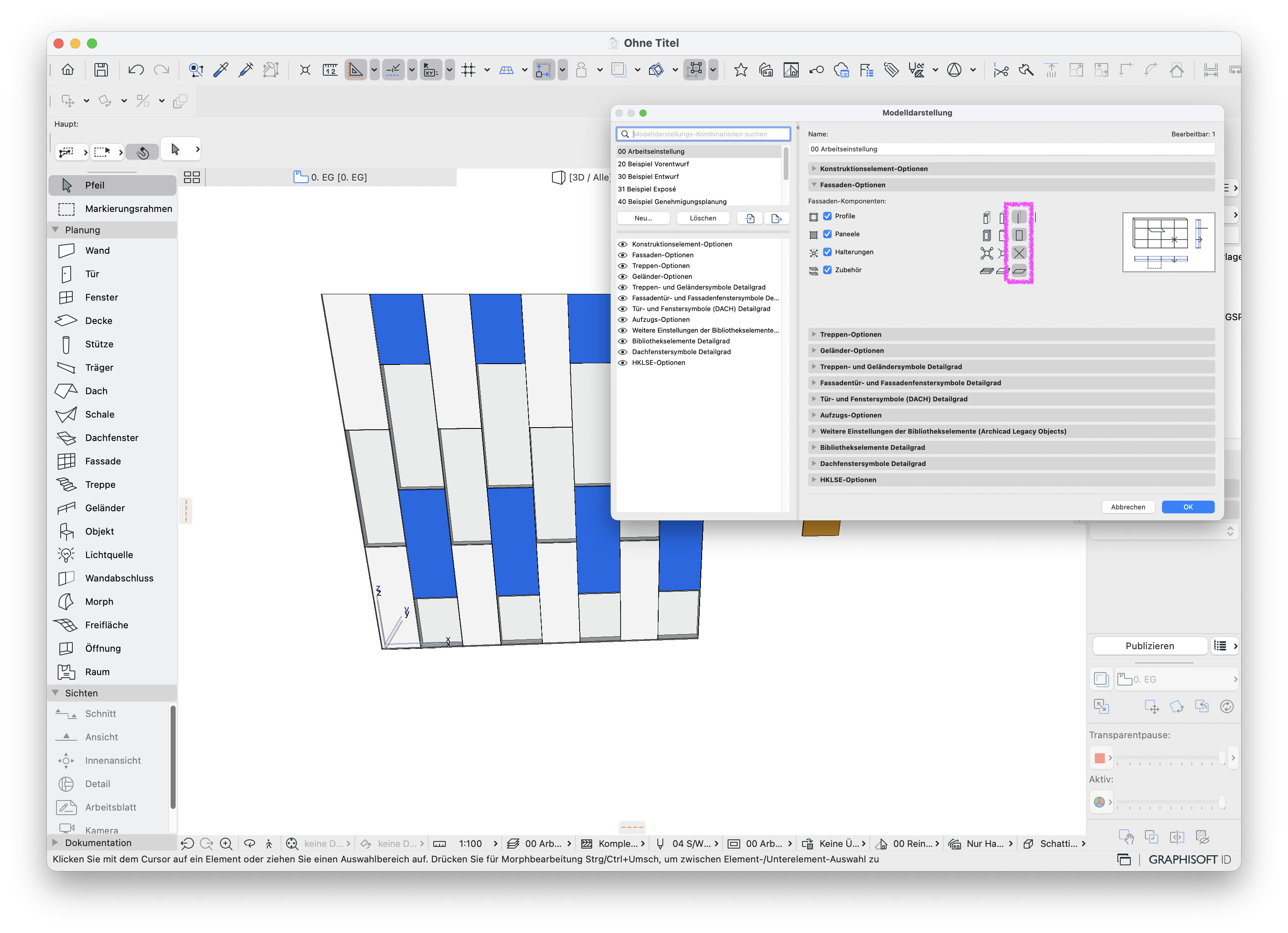This screenshot has height=933, width=1288.
Task: Toggle eye icon for Treppen-Optionen
Action: (622, 265)
